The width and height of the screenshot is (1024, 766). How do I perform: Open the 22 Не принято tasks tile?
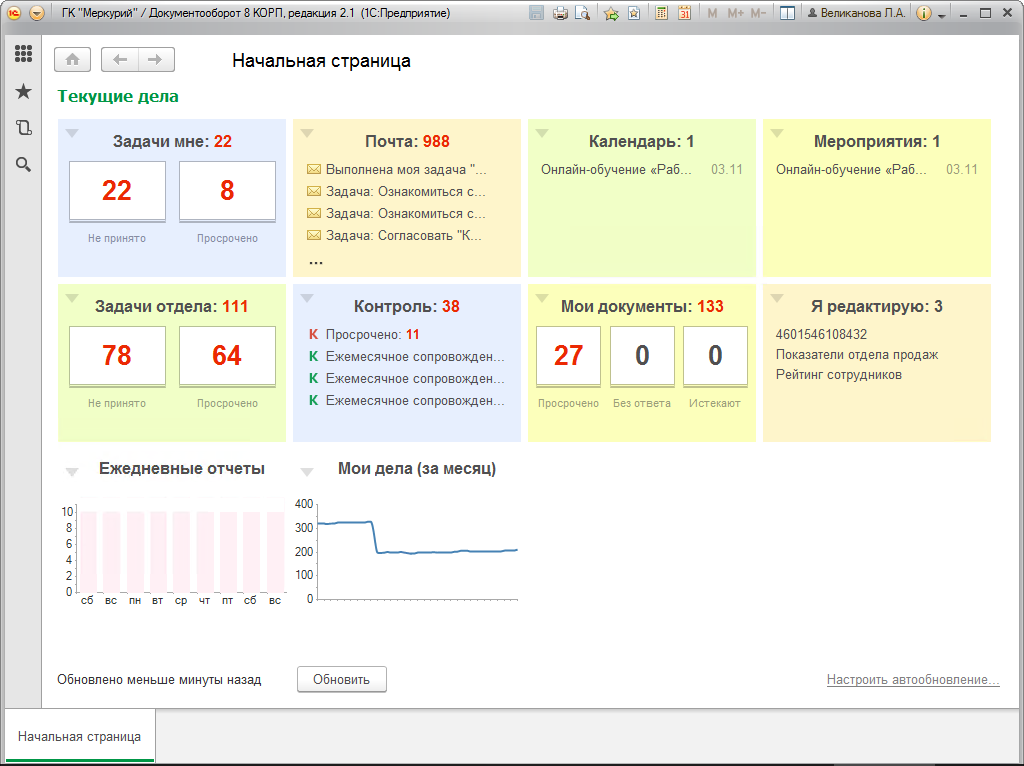click(117, 191)
